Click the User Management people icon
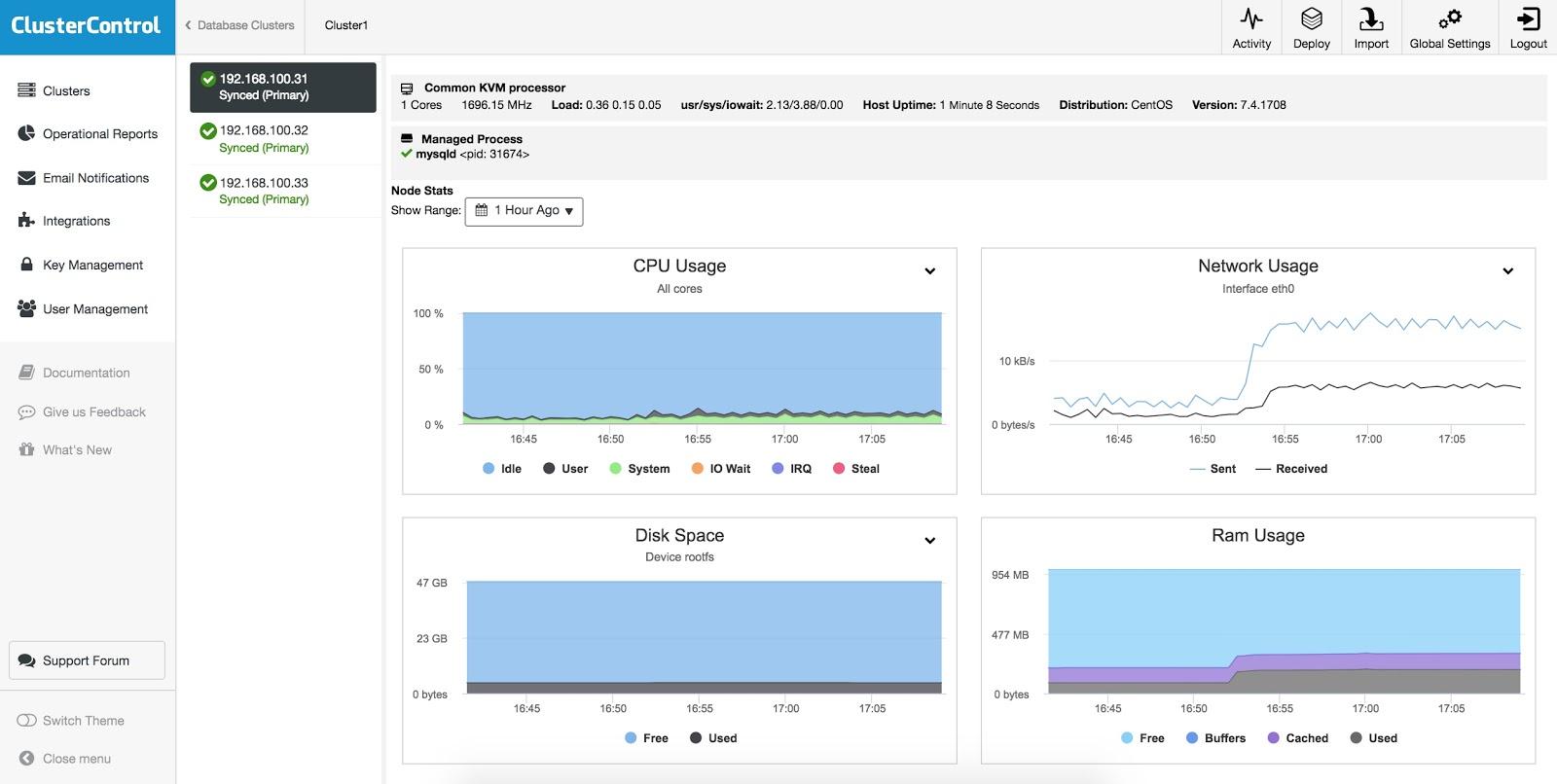Image resolution: width=1557 pixels, height=784 pixels. 26,308
